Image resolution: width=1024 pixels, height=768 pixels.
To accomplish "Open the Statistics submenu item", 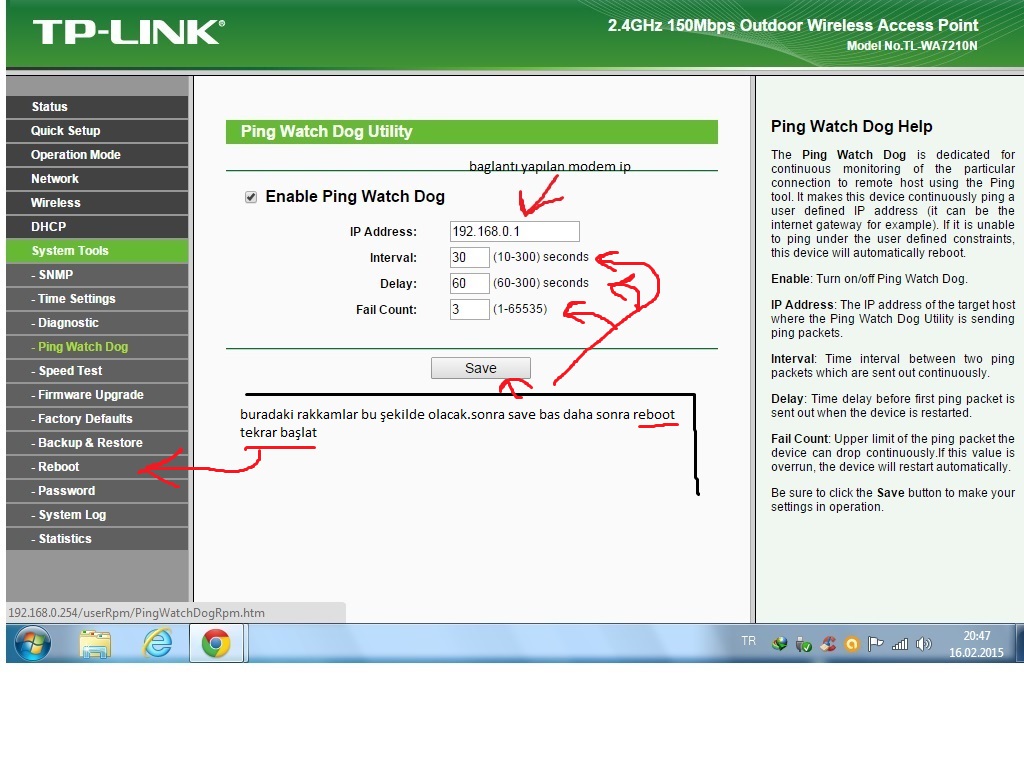I will 97,539.
